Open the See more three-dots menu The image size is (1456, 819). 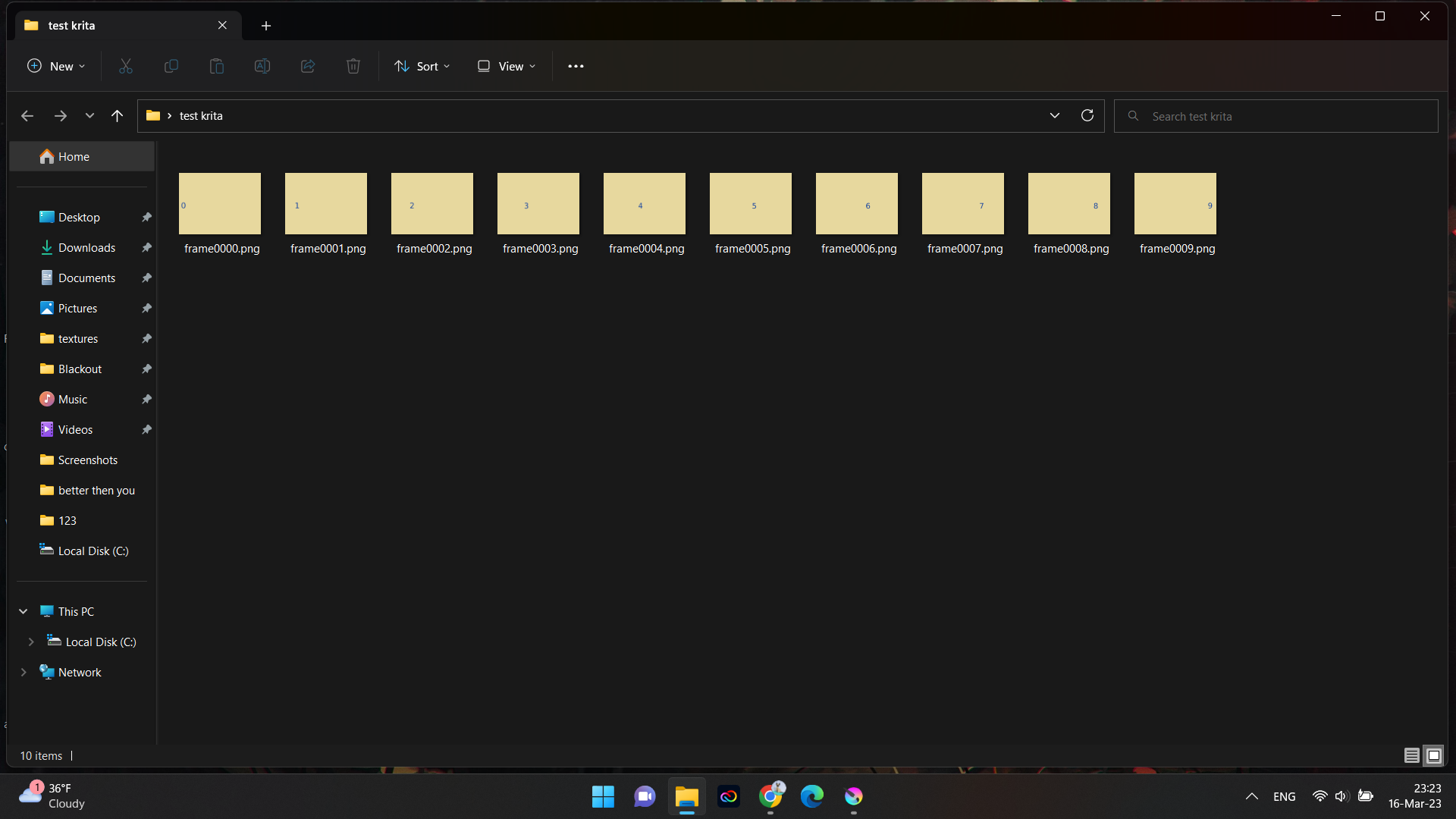pos(576,66)
